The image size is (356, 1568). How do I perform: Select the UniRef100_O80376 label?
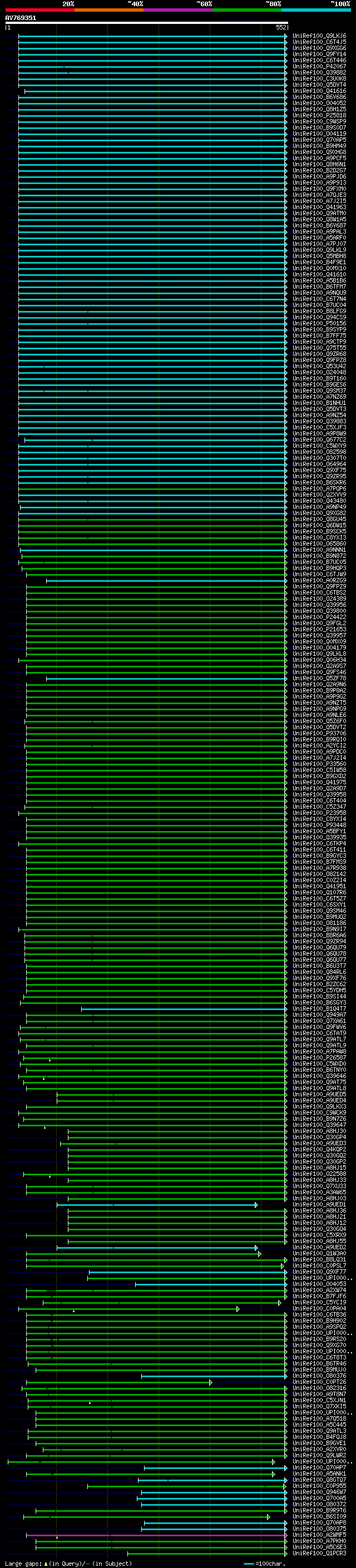click(319, 1376)
